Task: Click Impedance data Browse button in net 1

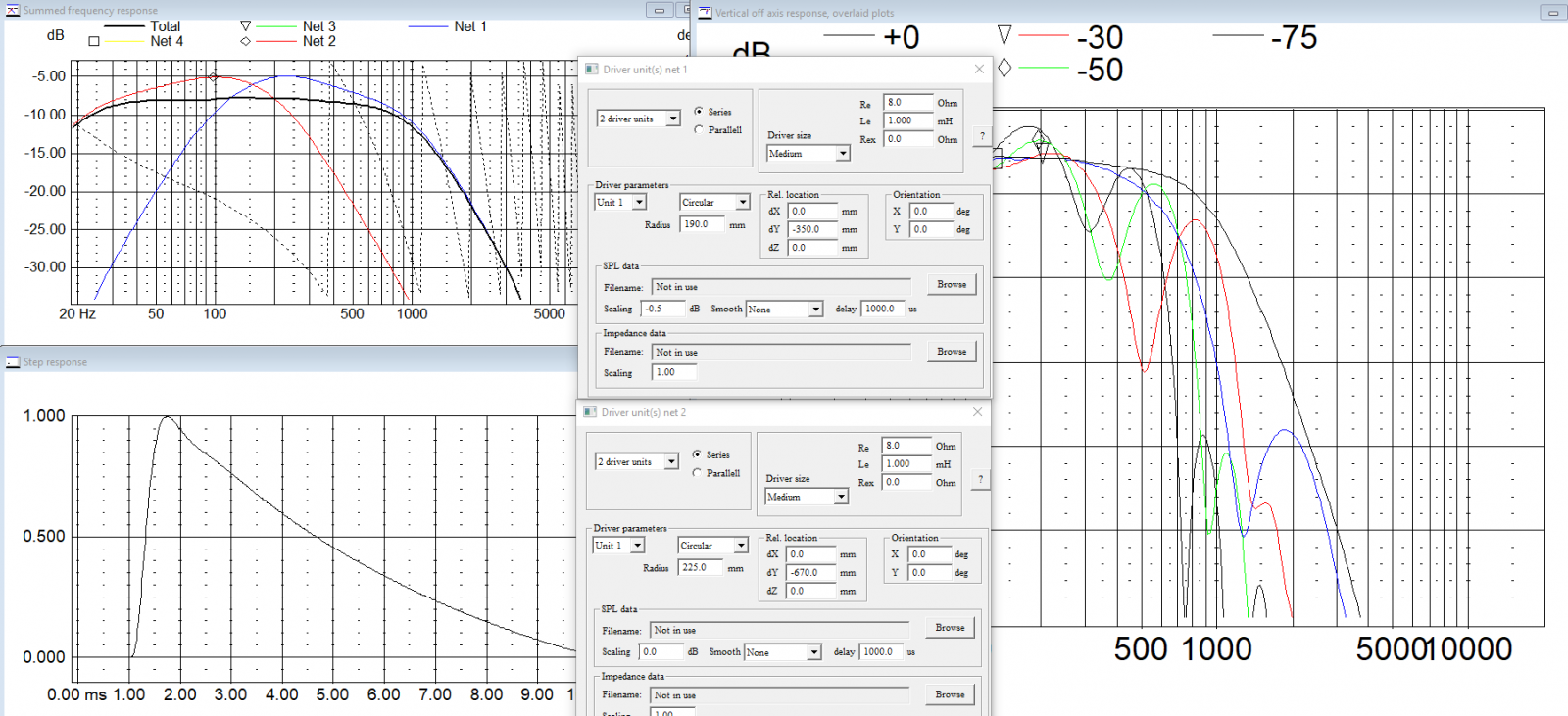Action: 951,351
